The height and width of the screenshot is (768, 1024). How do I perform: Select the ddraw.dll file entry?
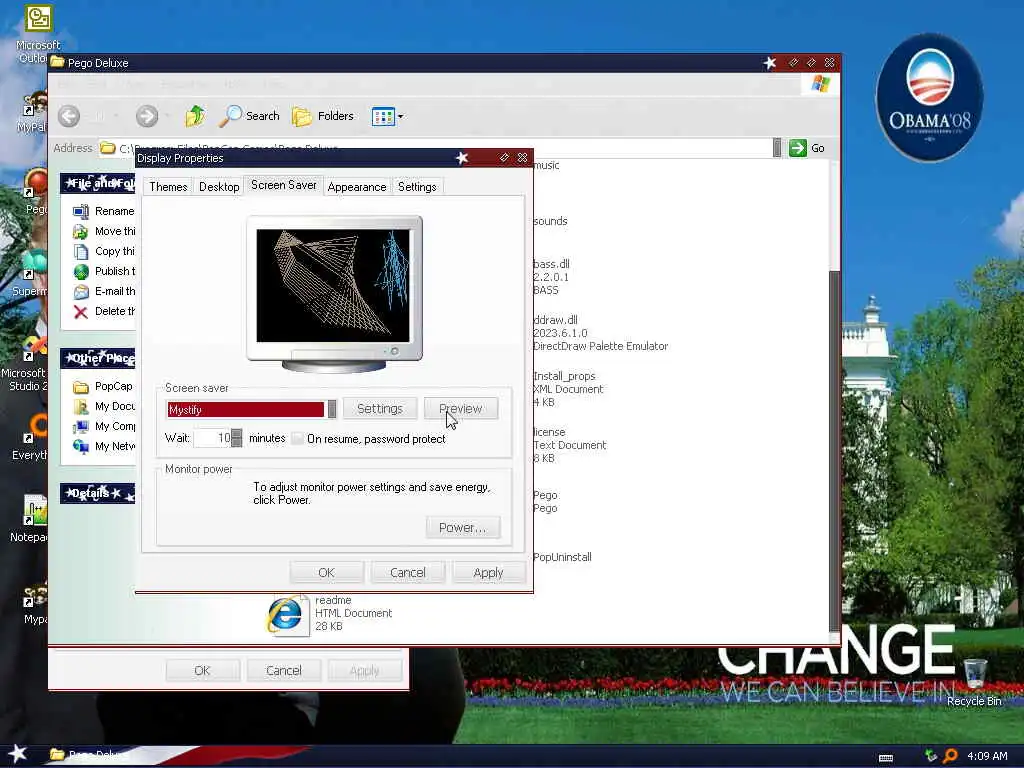(x=600, y=333)
